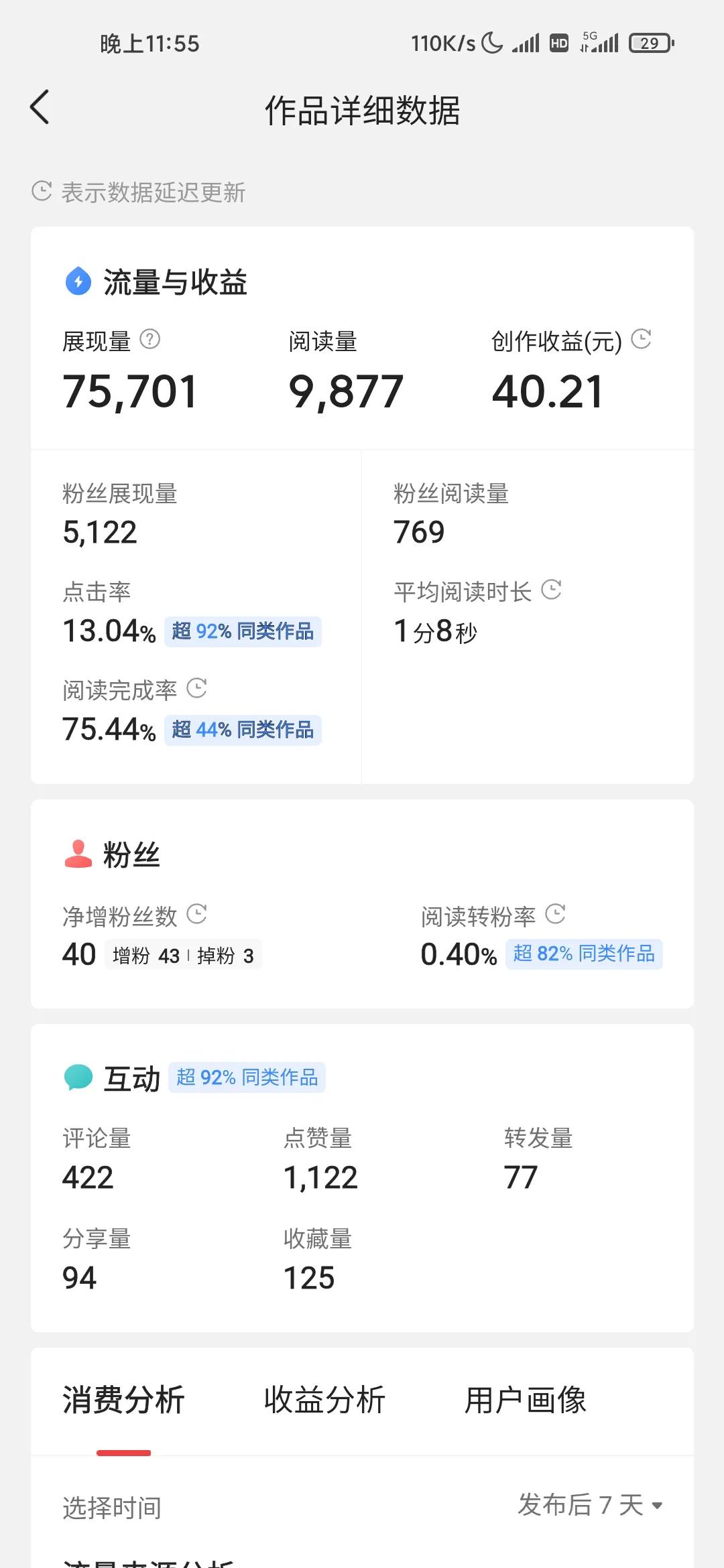Tap the back arrow icon

click(40, 107)
